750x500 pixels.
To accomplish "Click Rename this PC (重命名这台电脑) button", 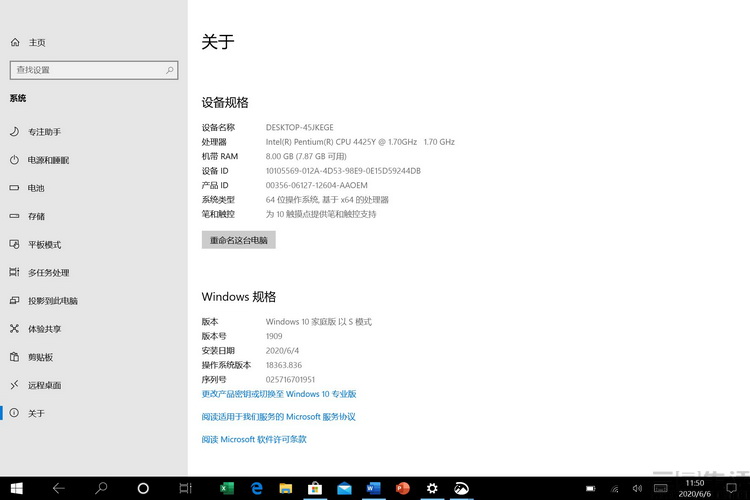I will [239, 240].
